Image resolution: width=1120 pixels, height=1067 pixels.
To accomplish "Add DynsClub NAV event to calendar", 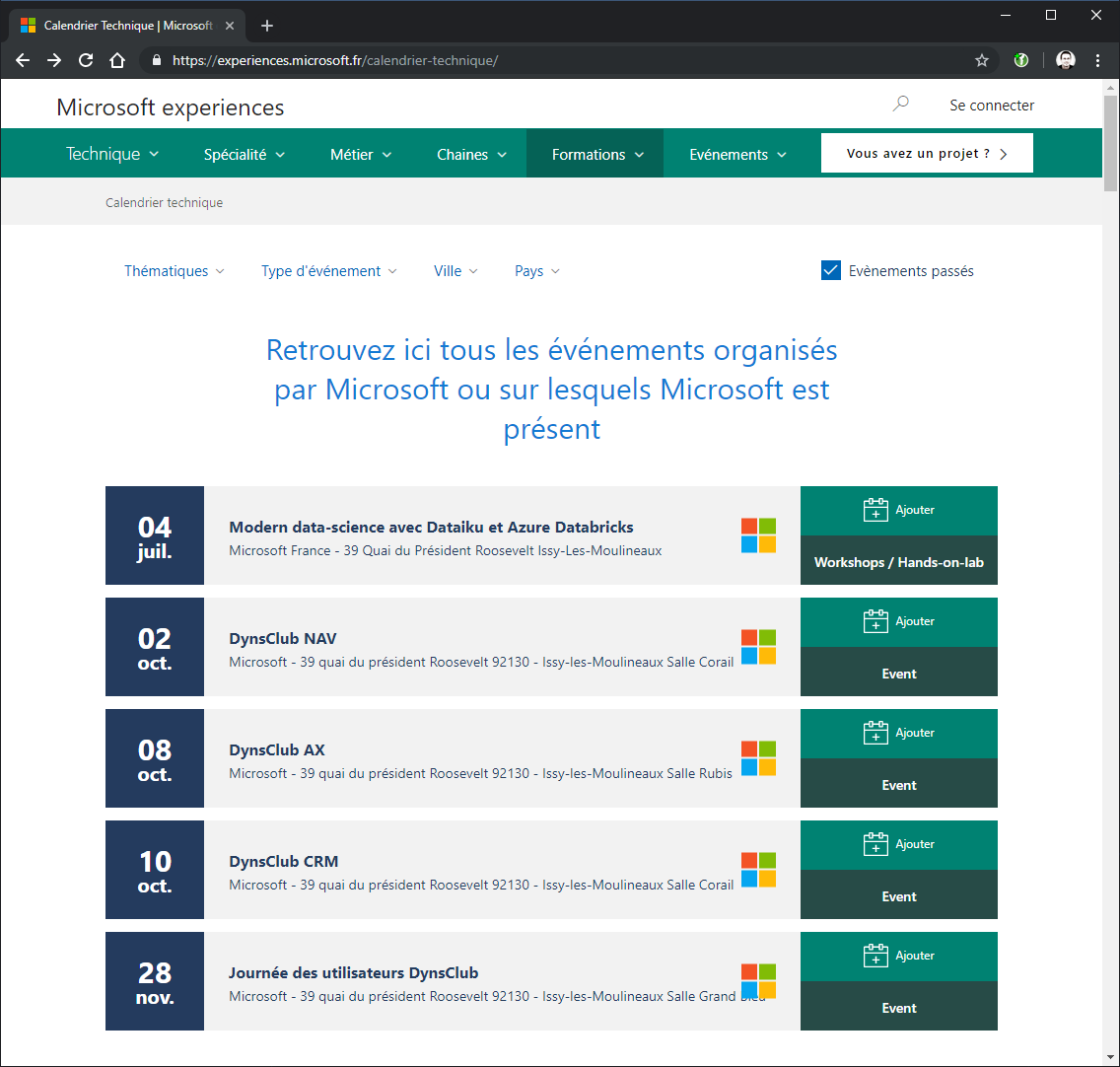I will click(898, 622).
